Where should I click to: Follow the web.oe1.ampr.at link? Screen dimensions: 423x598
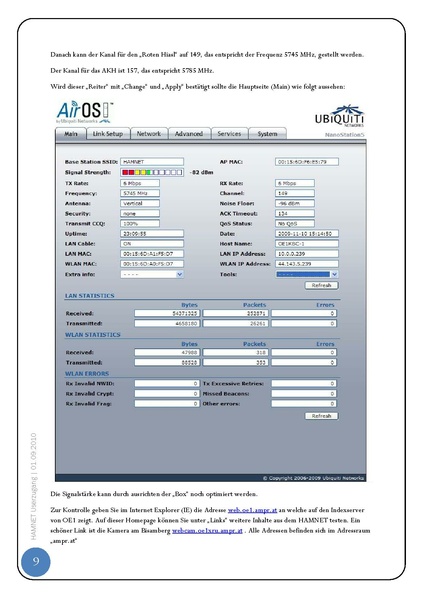pyautogui.click(x=252, y=510)
